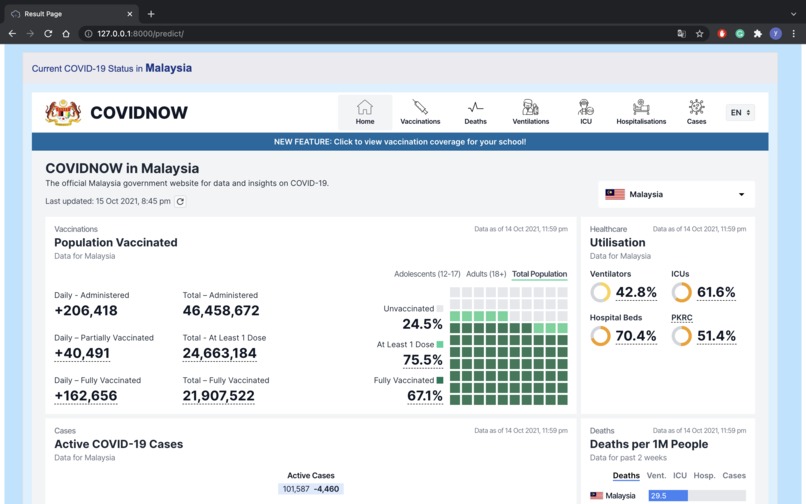The width and height of the screenshot is (806, 504).
Task: Open the Ventilations navigation item
Action: 530,112
